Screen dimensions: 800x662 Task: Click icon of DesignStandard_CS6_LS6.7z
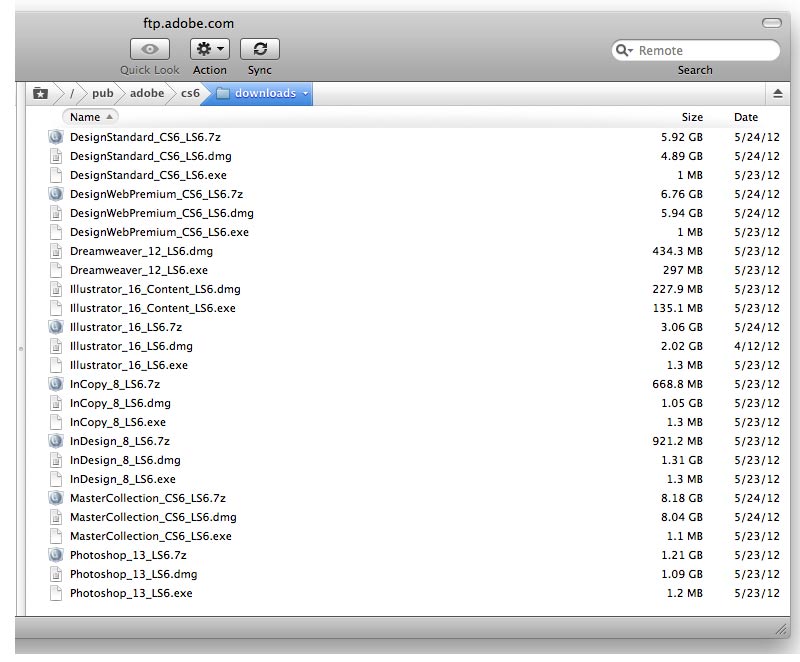click(56, 137)
